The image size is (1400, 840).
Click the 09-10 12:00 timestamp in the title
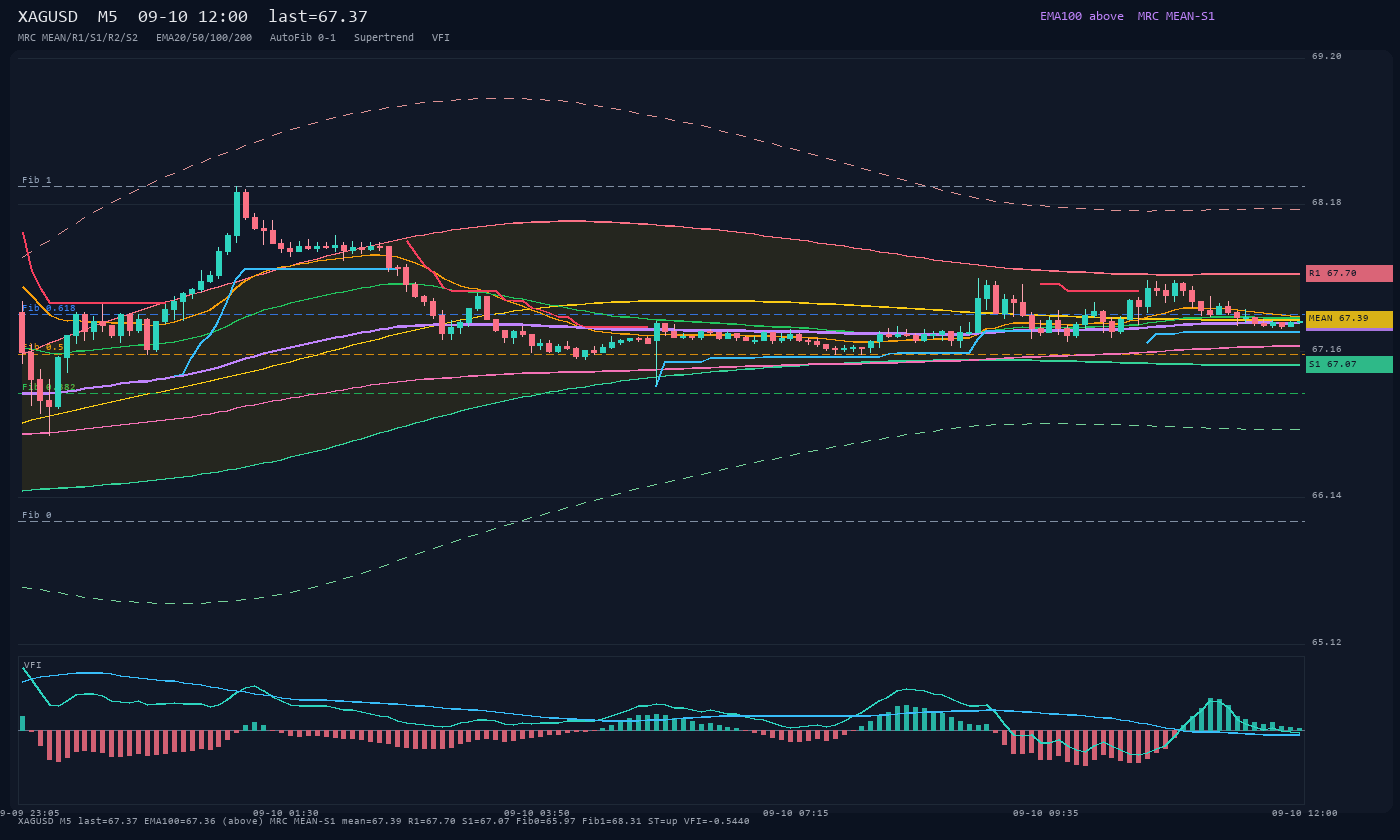point(193,17)
